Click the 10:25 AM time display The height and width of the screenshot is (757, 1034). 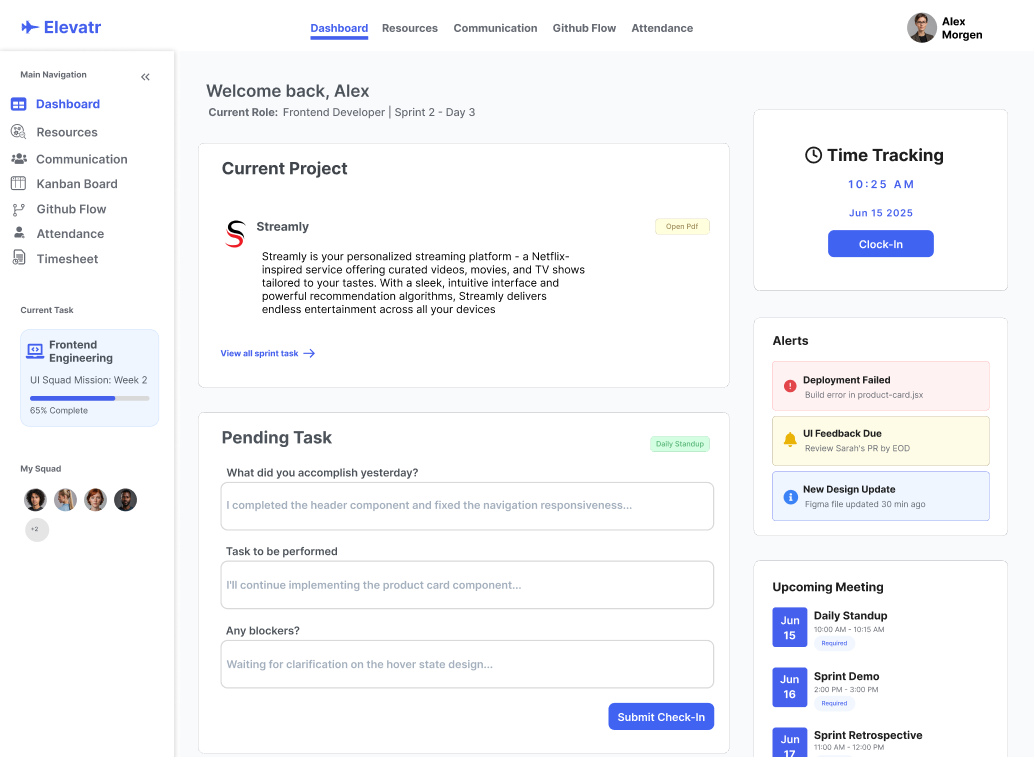click(881, 185)
